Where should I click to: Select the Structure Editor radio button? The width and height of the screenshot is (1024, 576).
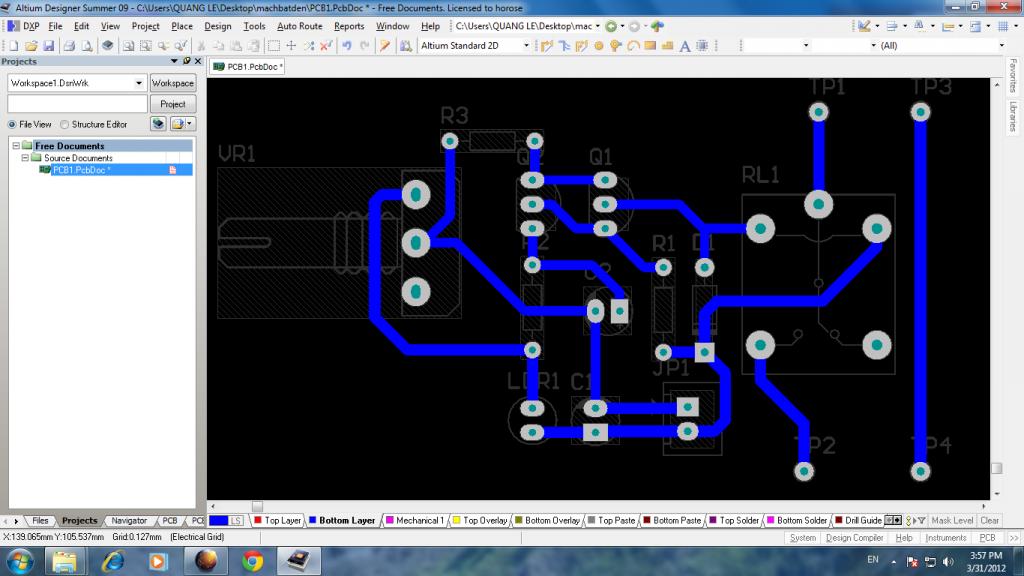65,125
